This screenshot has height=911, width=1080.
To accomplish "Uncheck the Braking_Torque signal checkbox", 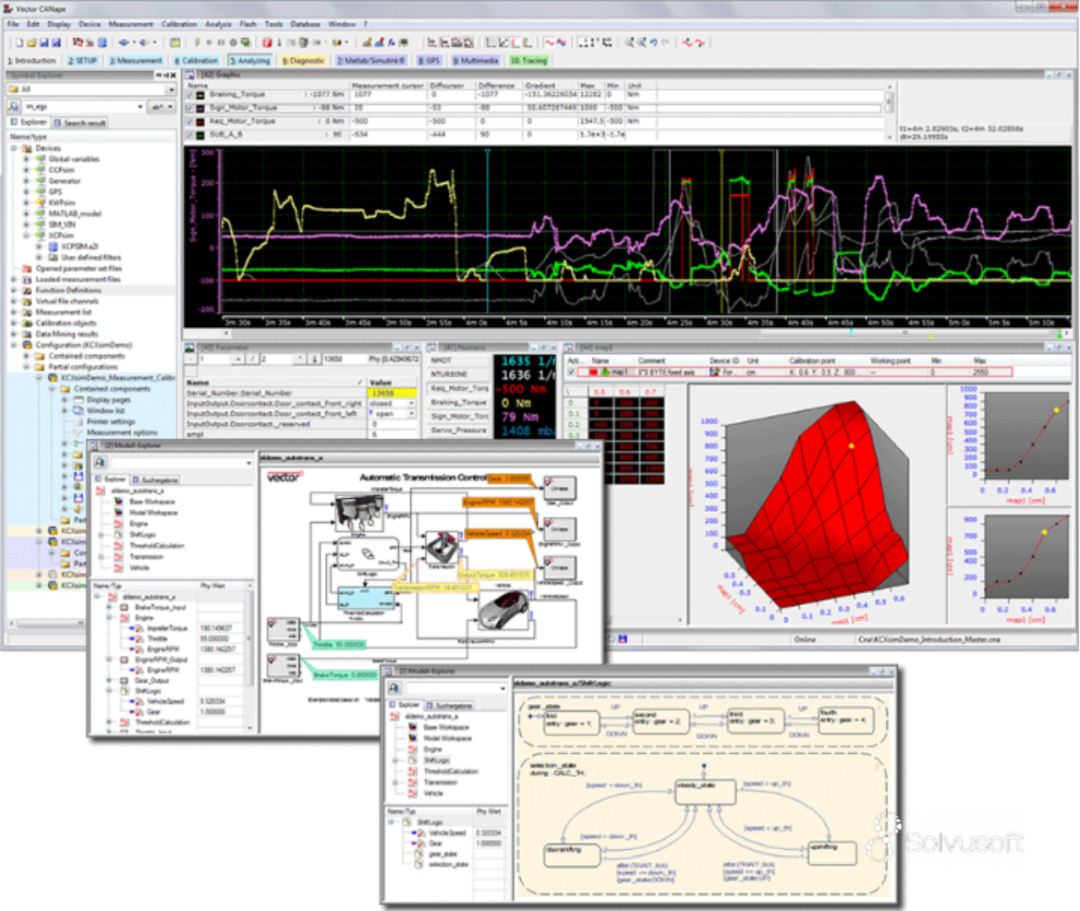I will click(x=191, y=94).
